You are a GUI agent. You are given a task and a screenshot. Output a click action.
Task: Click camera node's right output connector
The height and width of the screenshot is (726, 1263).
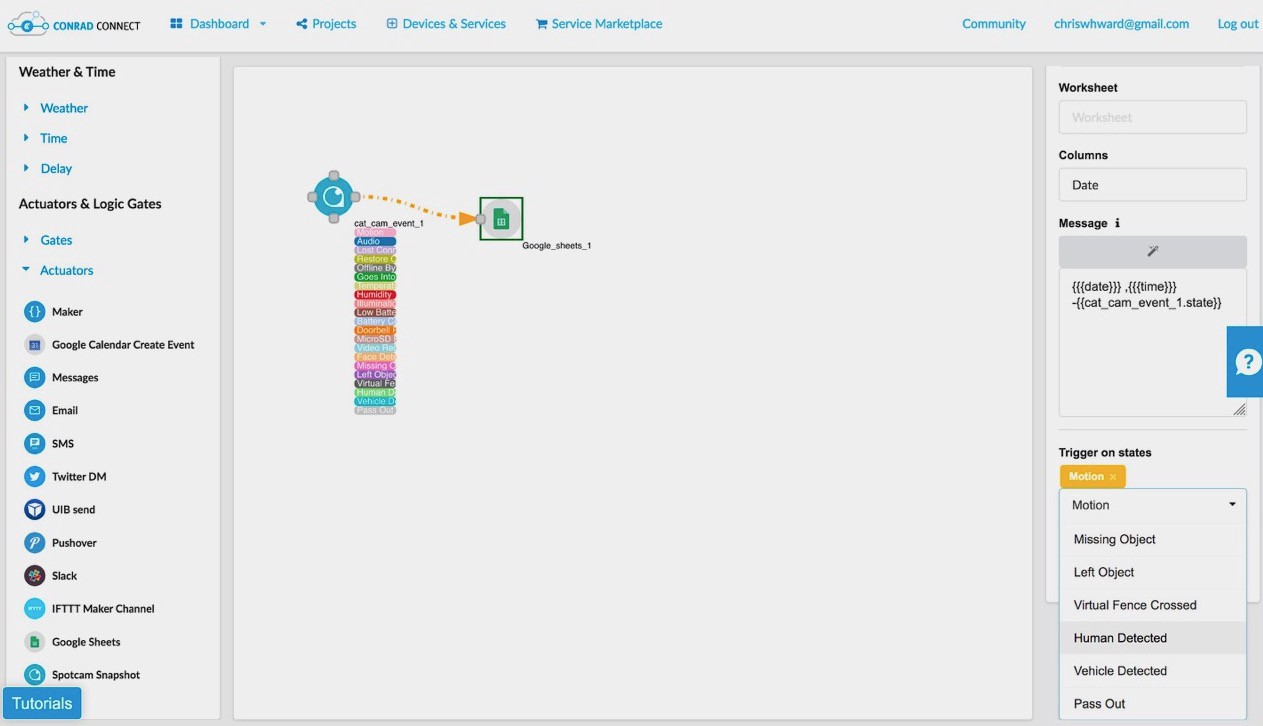pyautogui.click(x=355, y=197)
